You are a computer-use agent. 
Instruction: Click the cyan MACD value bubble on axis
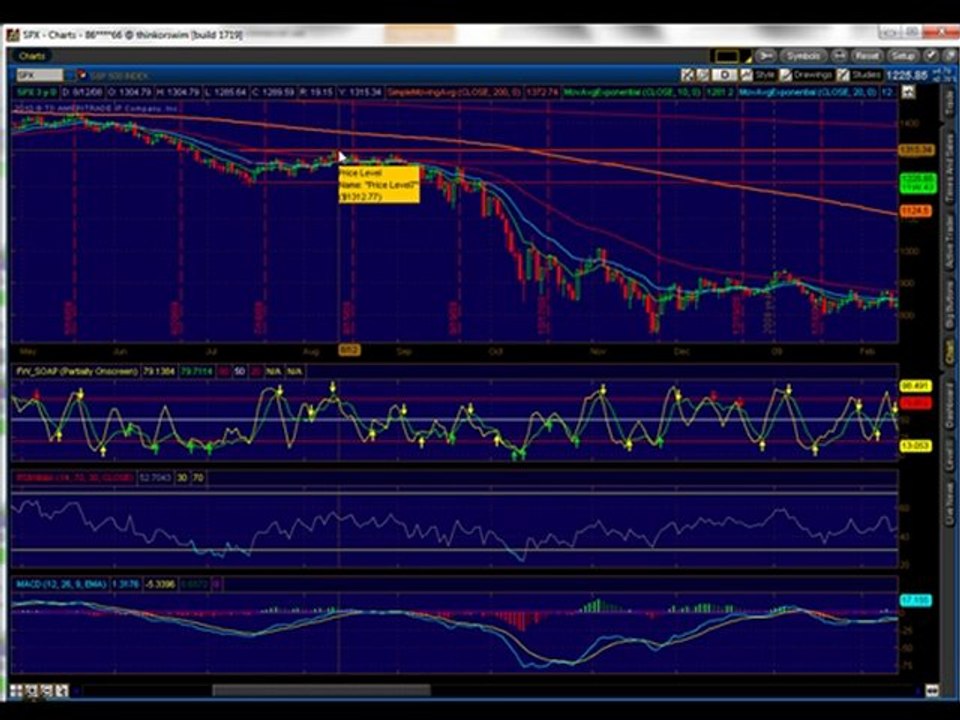pyautogui.click(x=915, y=601)
